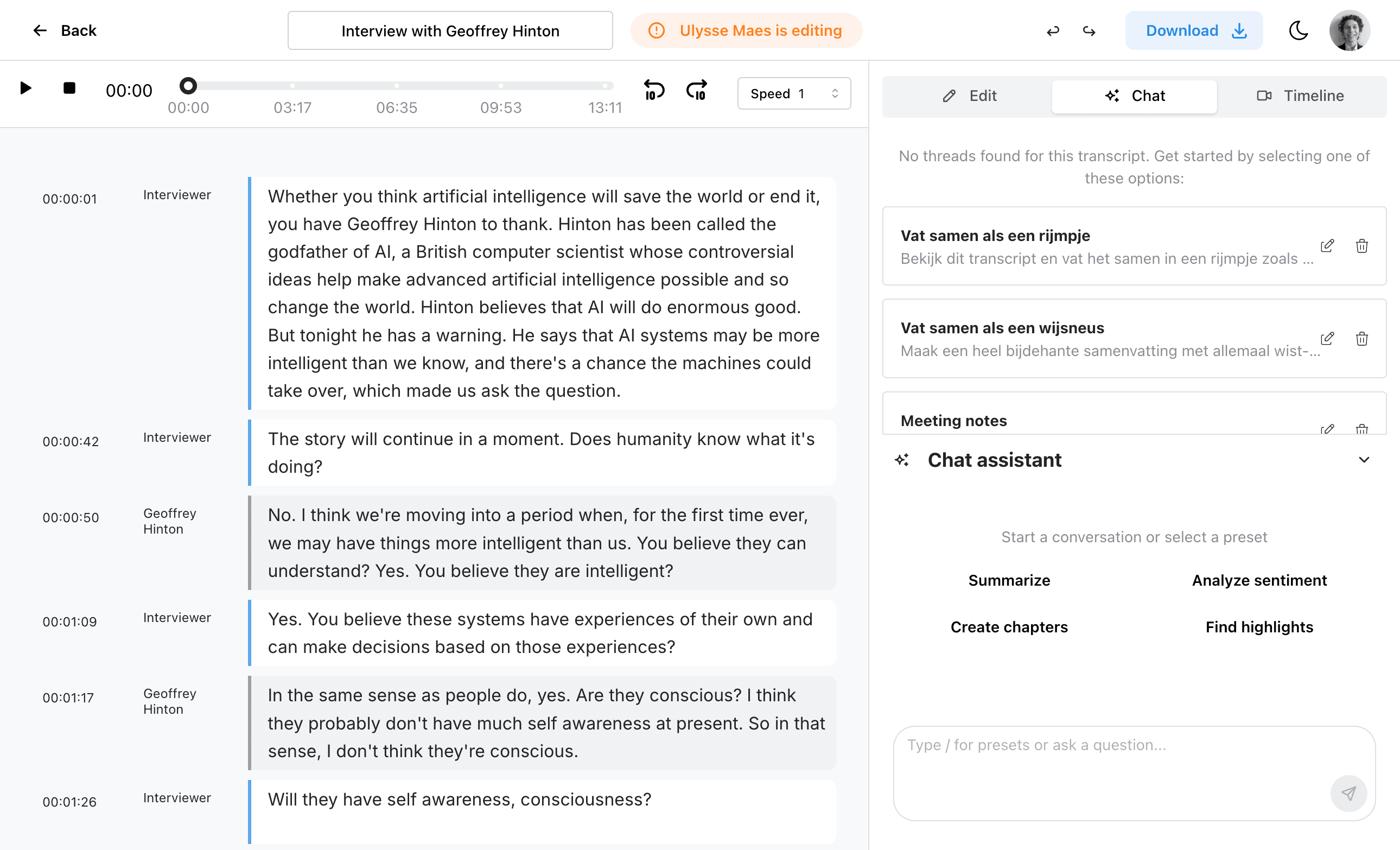The image size is (1400, 850).
Task: Open your profile avatar menu
Action: pos(1350,30)
